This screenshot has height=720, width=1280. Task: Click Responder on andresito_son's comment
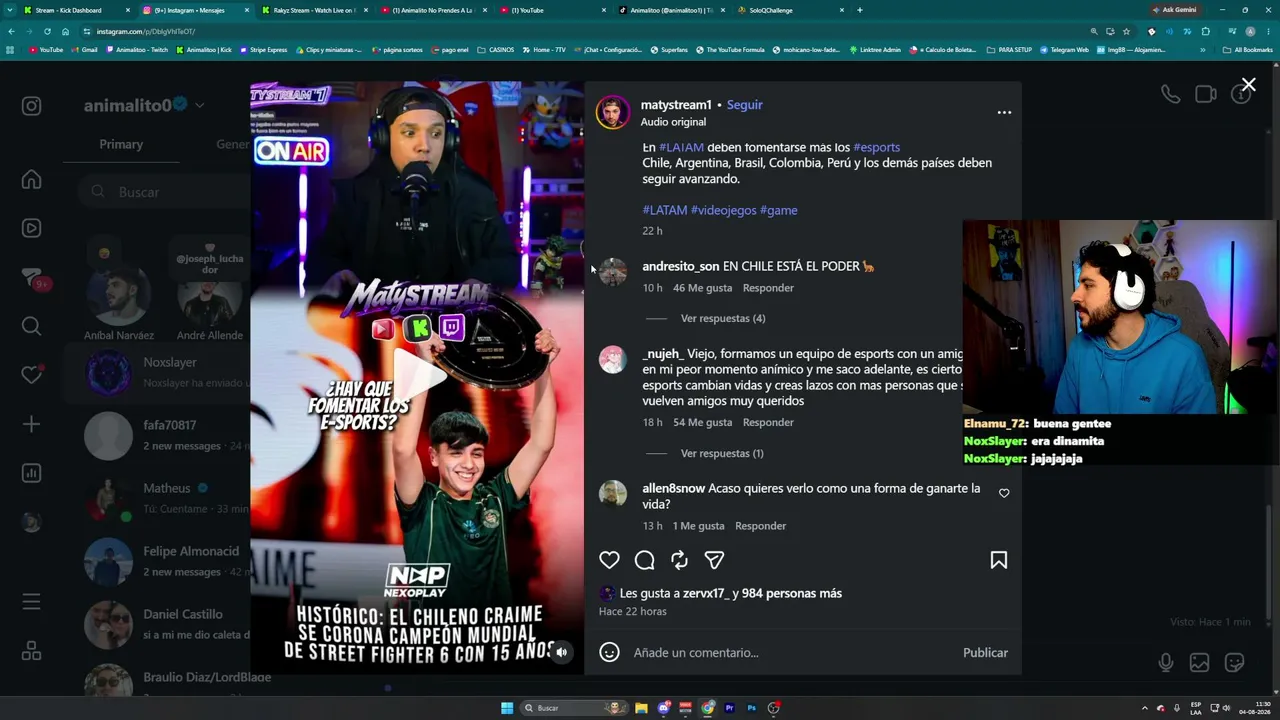(x=768, y=288)
